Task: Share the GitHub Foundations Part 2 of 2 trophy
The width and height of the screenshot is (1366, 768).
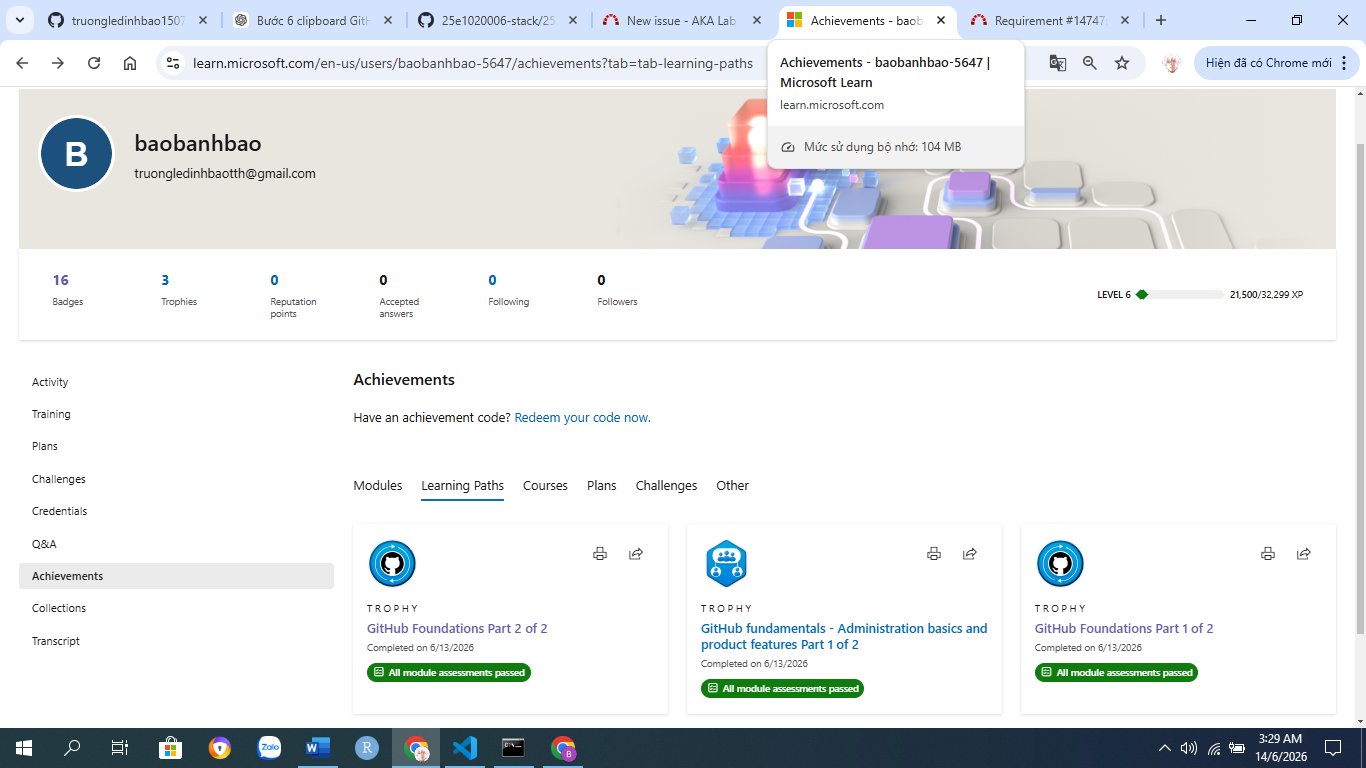Action: [636, 553]
